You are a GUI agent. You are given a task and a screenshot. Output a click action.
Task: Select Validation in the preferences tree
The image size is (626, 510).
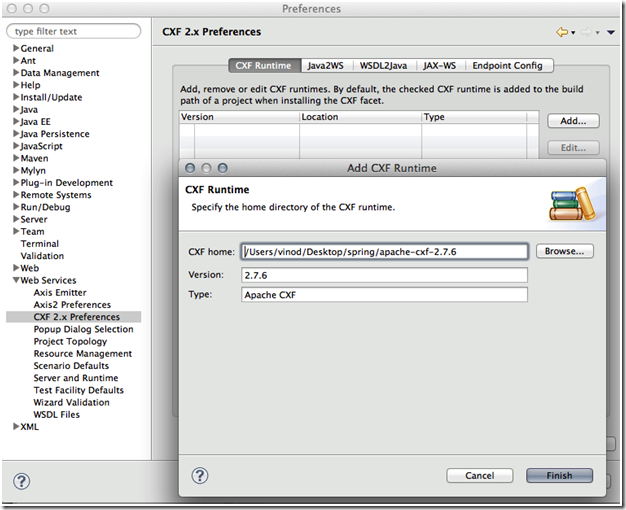[42, 256]
